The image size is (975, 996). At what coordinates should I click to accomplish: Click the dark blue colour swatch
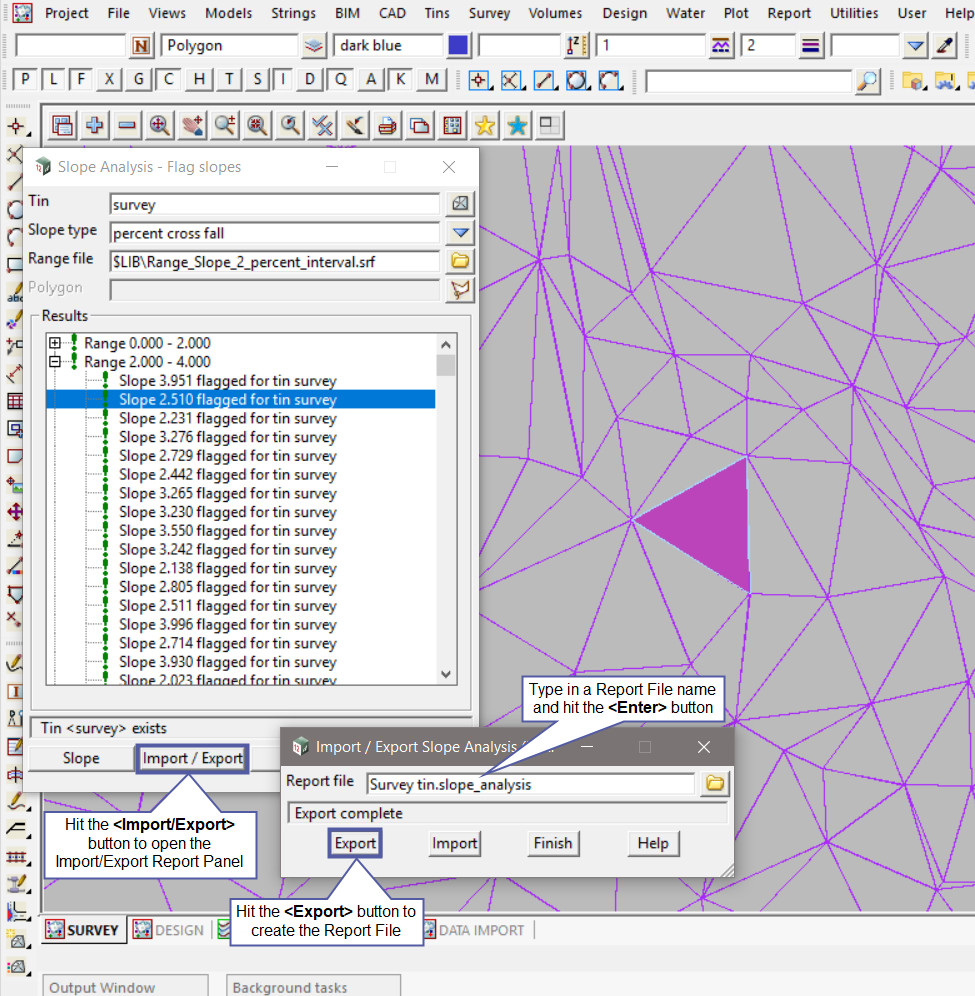tap(459, 46)
